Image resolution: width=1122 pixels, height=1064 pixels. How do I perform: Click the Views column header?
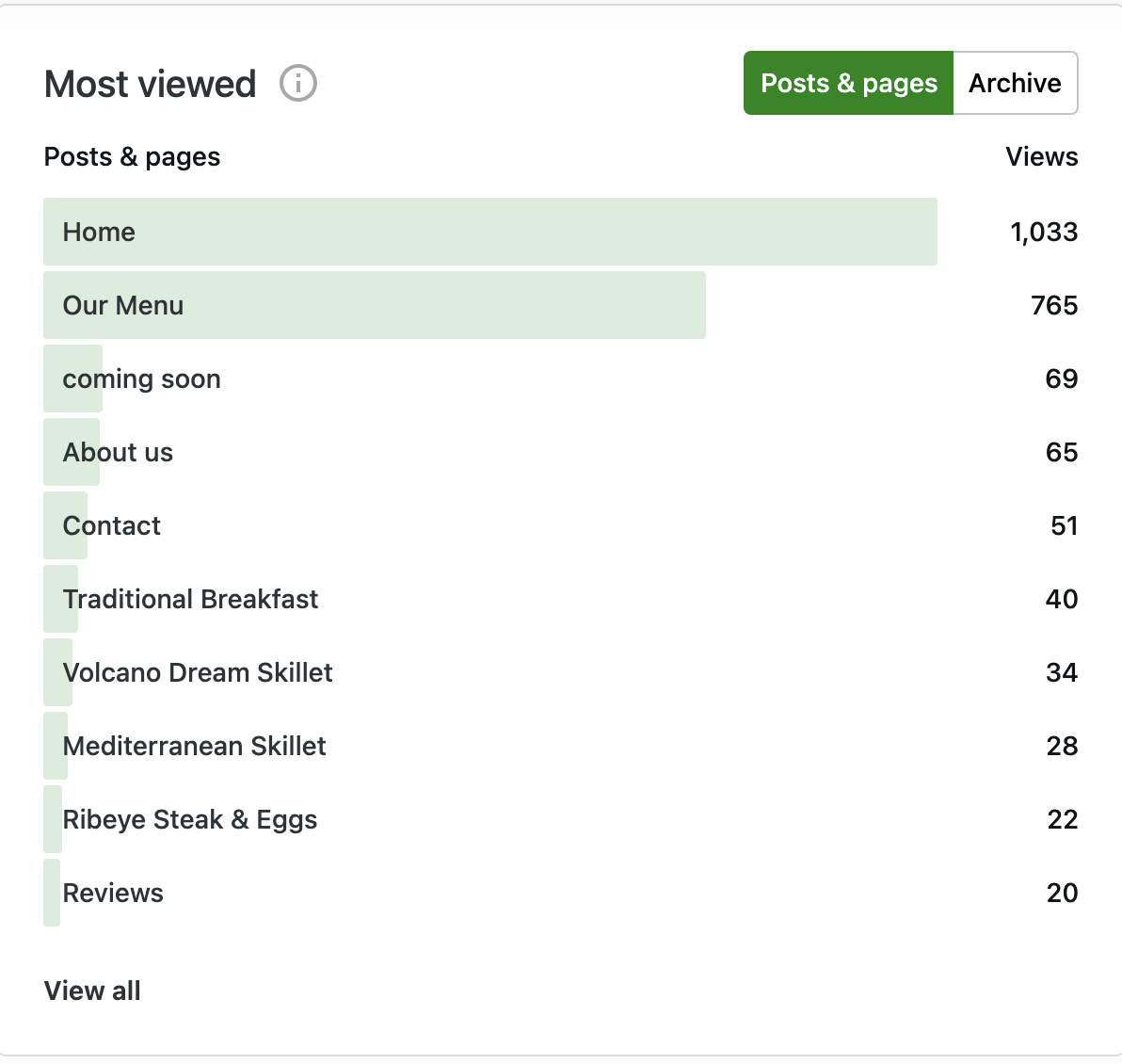pos(1041,157)
